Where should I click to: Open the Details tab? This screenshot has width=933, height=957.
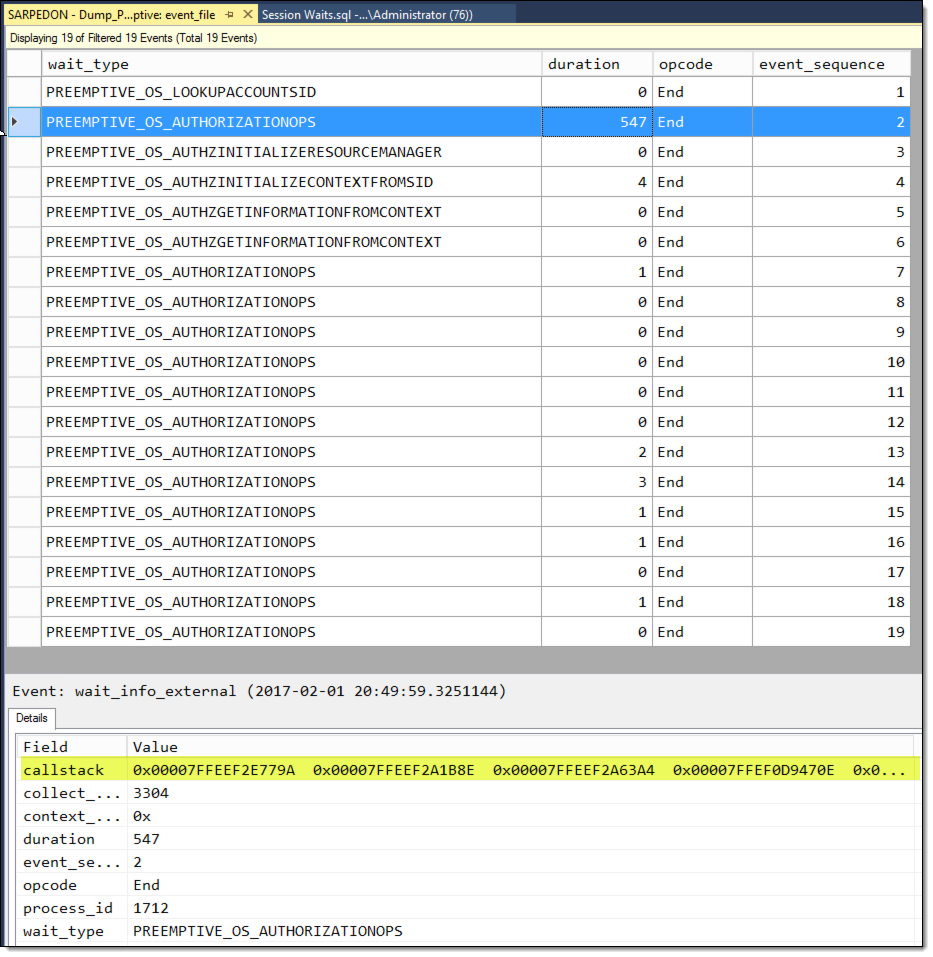[x=32, y=718]
